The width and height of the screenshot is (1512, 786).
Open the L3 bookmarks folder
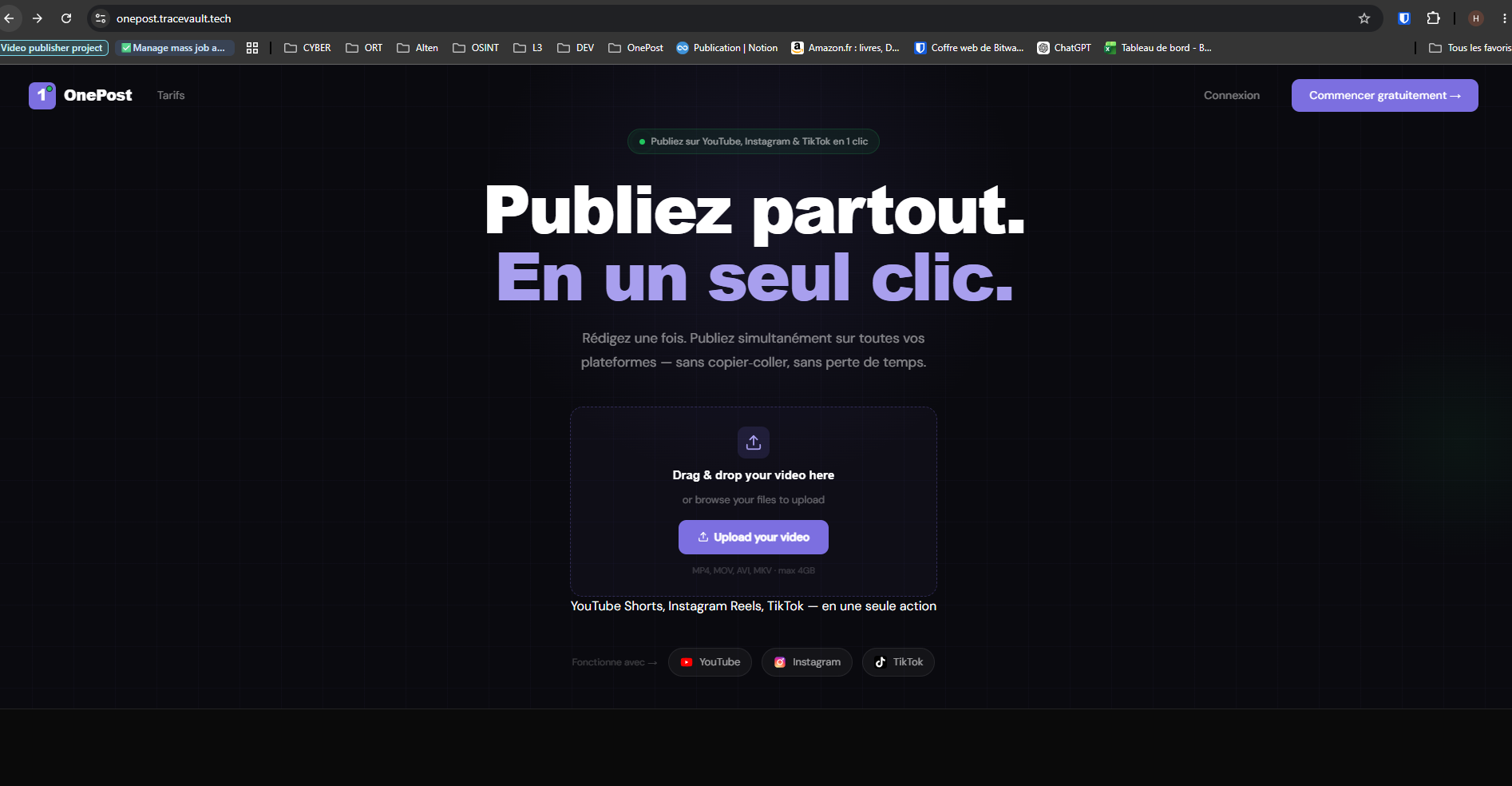coord(528,48)
